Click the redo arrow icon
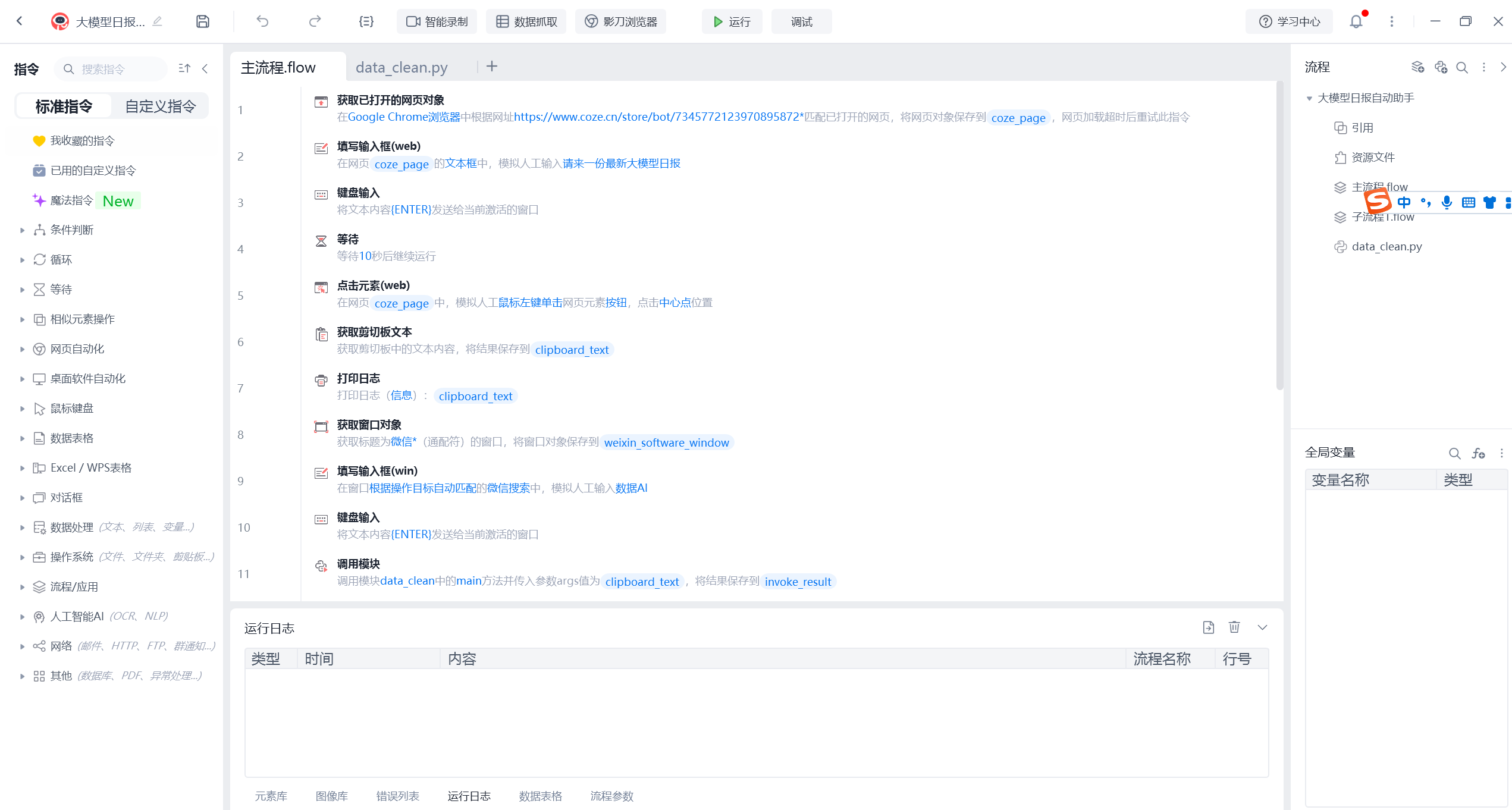The height and width of the screenshot is (810, 1512). (315, 21)
